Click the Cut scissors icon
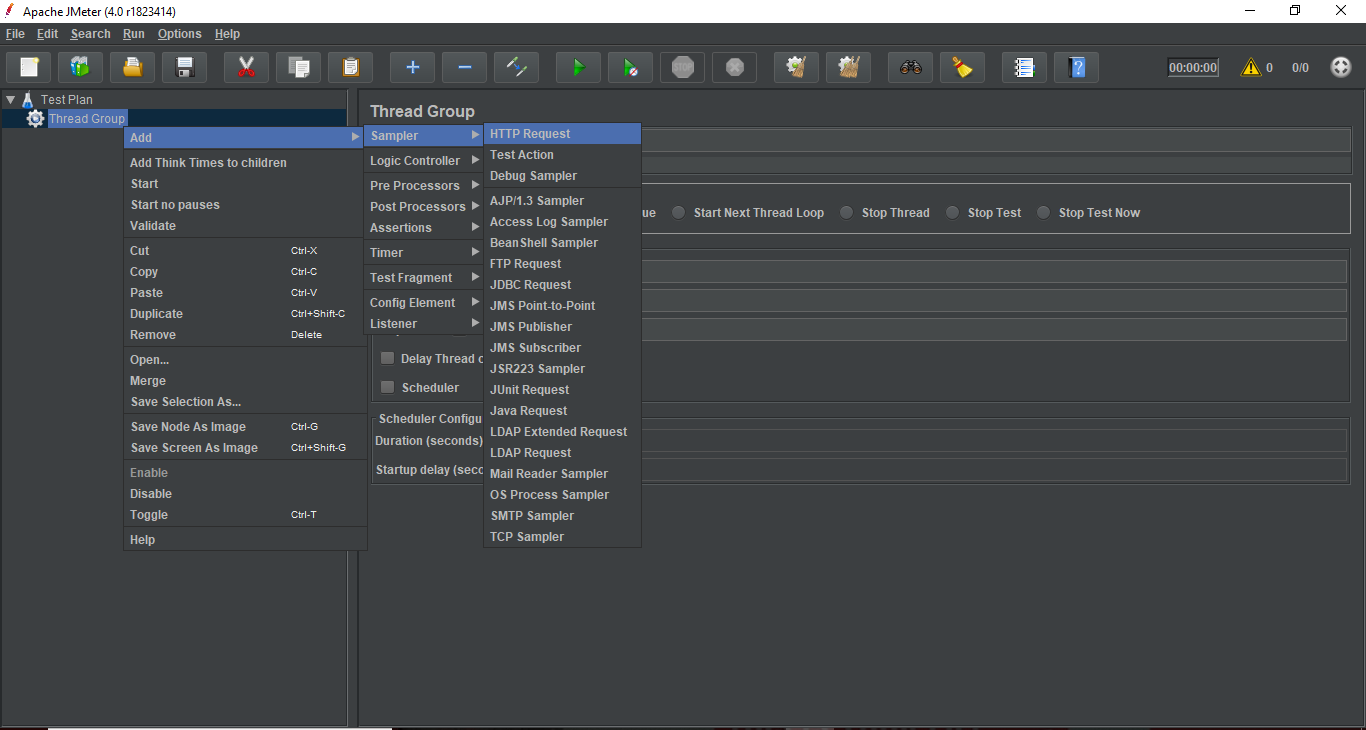The height and width of the screenshot is (730, 1366). [x=246, y=67]
